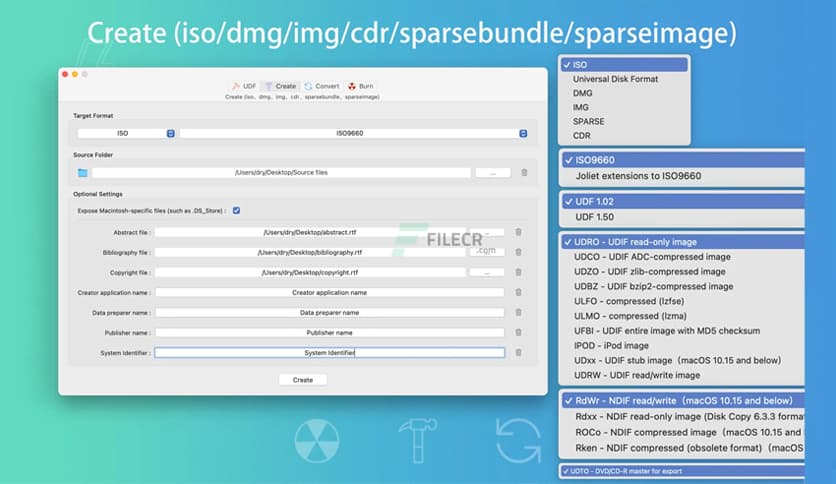The image size is (836, 484).
Task: Clear Publisher name with trash icon
Action: [x=518, y=332]
